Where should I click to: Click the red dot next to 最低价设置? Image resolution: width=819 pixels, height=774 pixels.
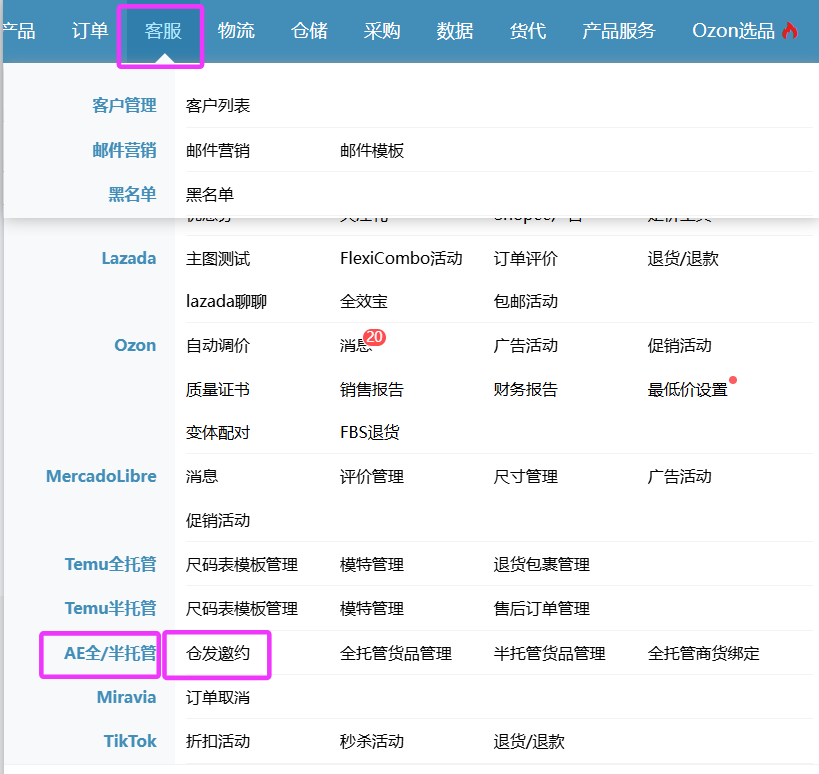[733, 380]
